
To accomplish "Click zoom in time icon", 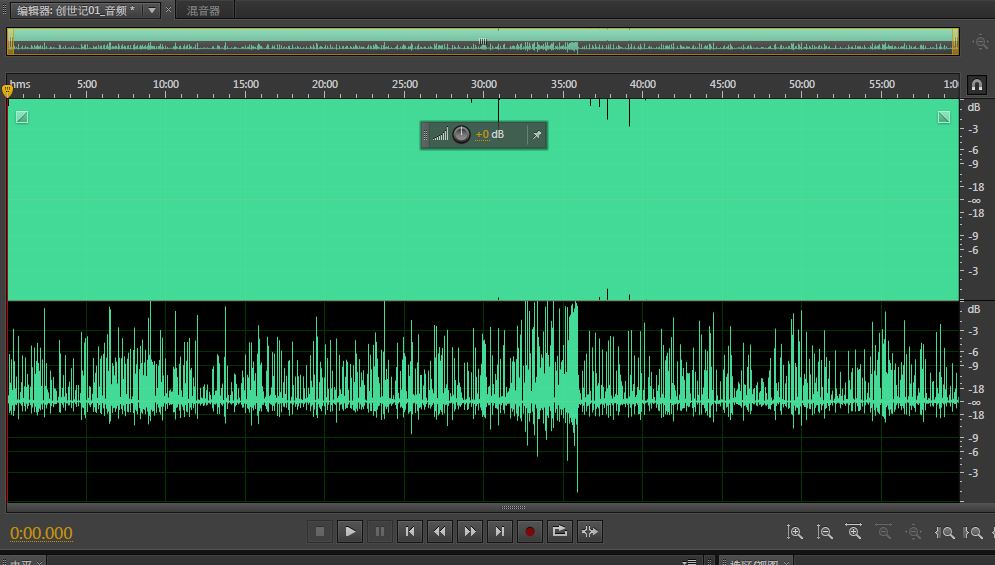I will 854,533.
